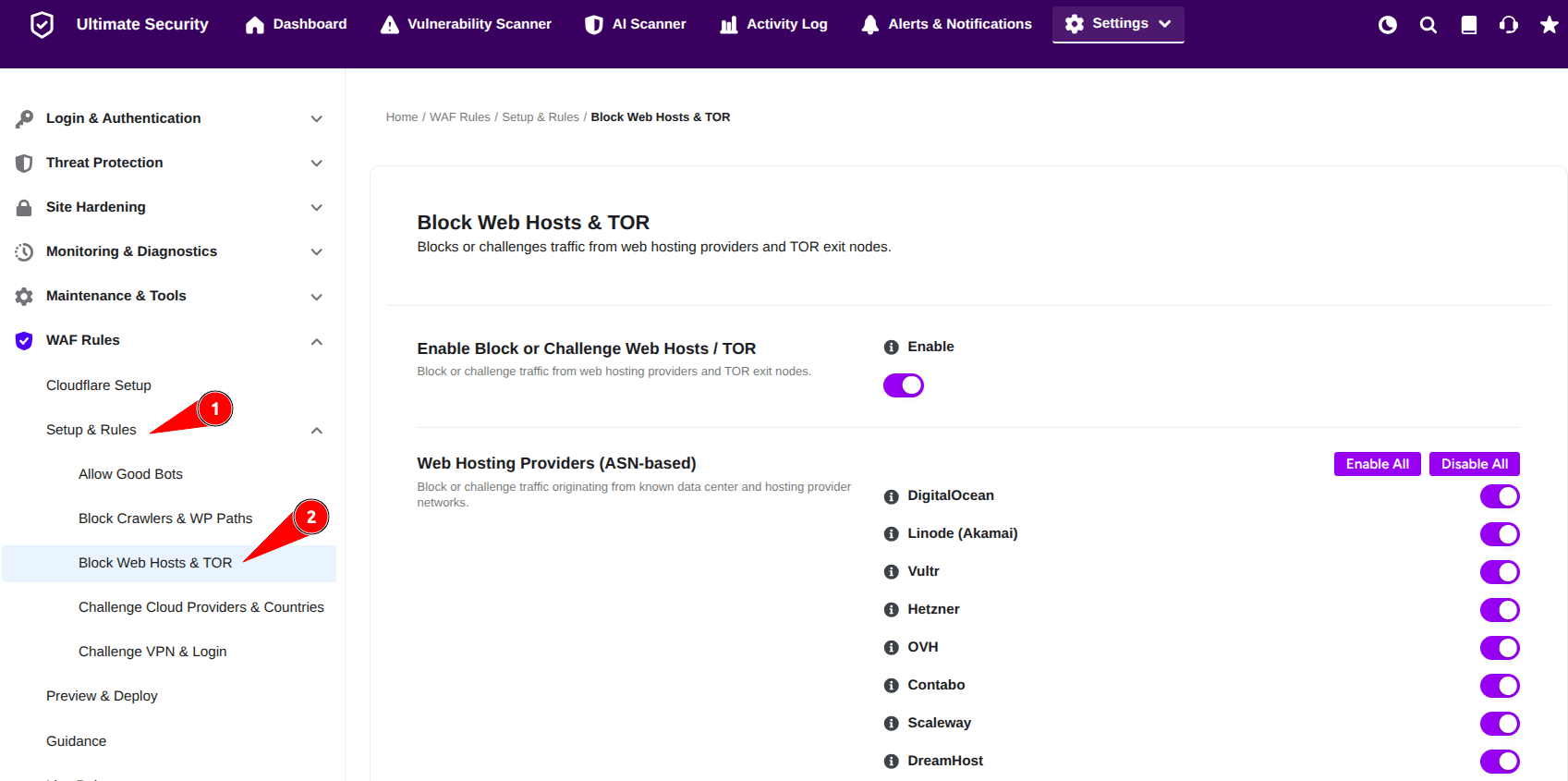Click the star icon in header

click(1550, 25)
